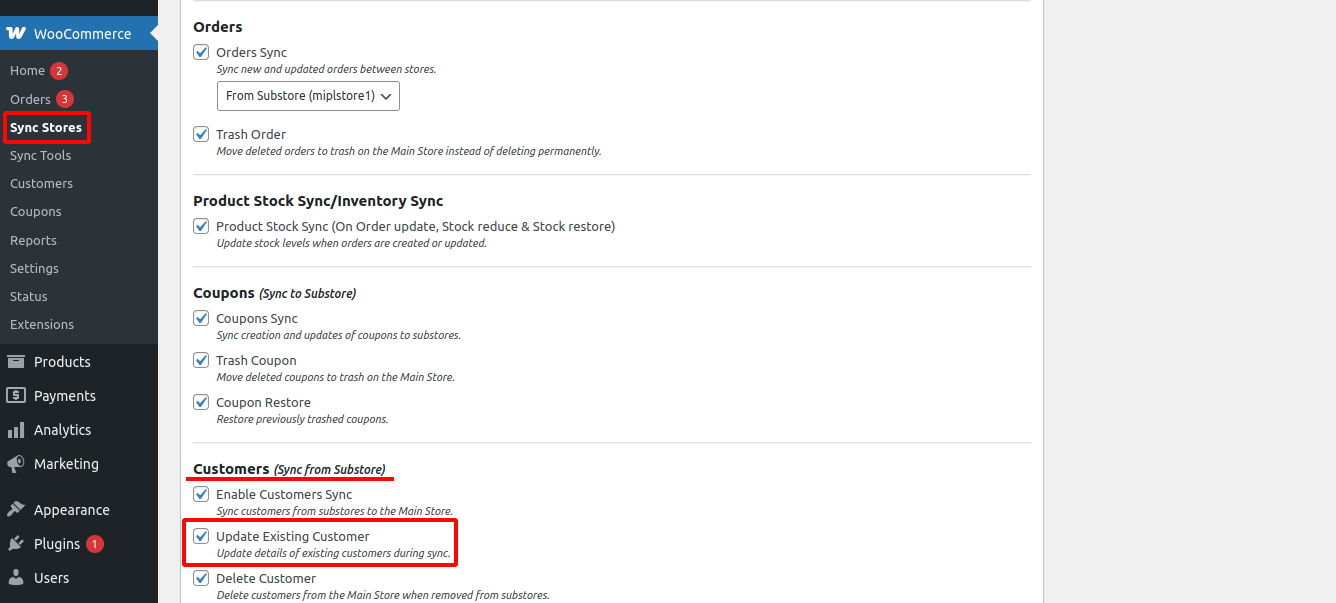Click the Plugins update count badge
This screenshot has width=1336, height=603.
[95, 544]
